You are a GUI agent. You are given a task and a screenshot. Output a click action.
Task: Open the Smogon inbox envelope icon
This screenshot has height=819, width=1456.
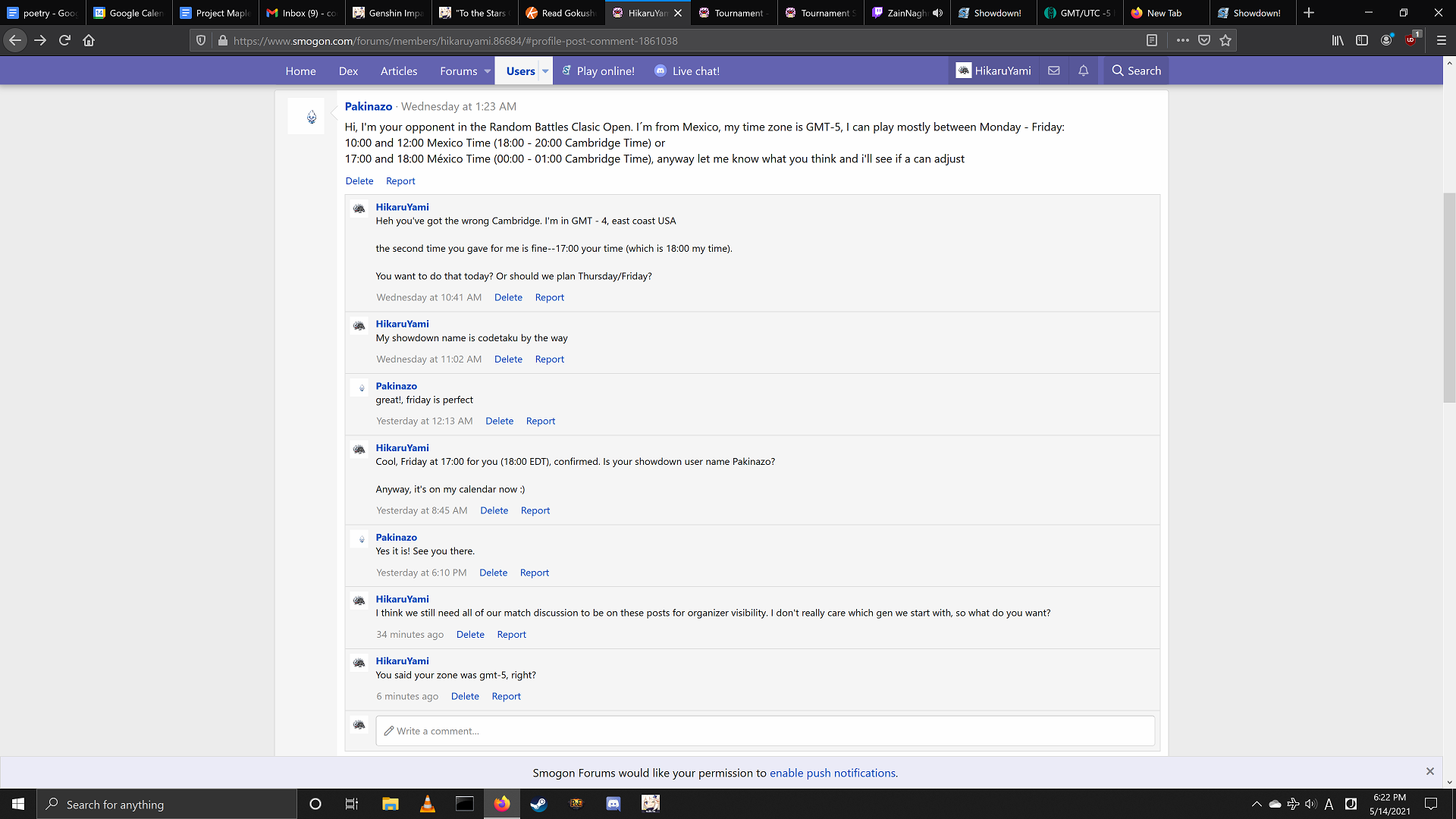coord(1053,71)
